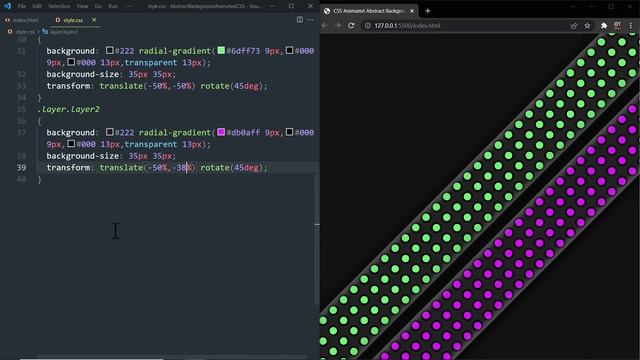Click the share page icon
This screenshot has width=640, height=360.
(574, 25)
